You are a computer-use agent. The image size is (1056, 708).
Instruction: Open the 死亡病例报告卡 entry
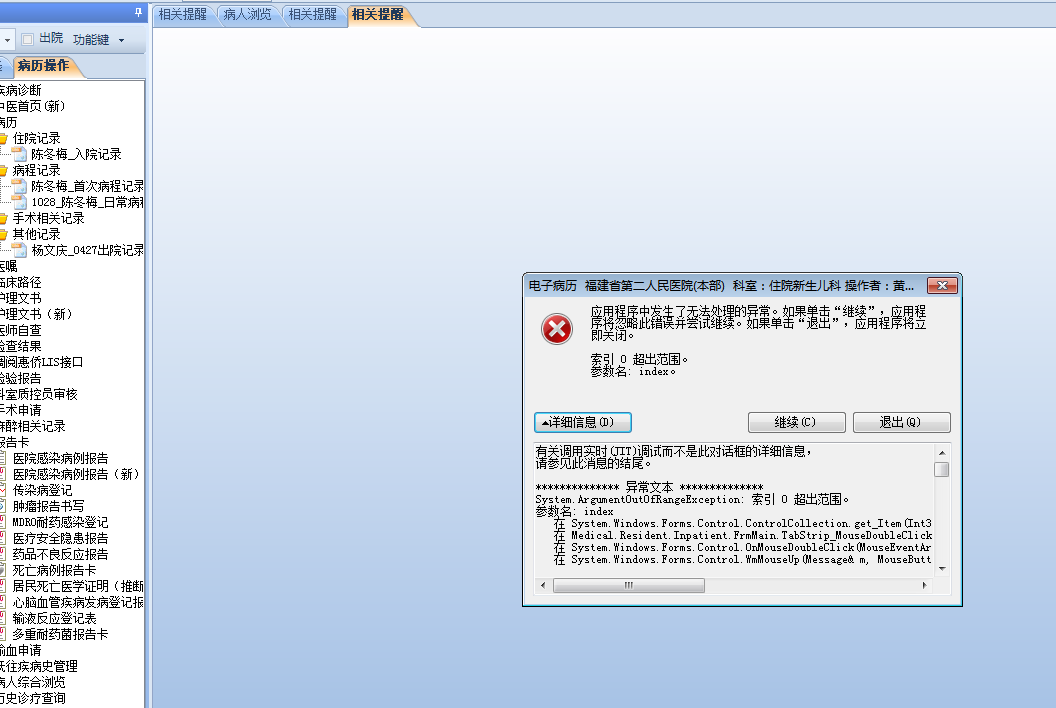pos(55,571)
